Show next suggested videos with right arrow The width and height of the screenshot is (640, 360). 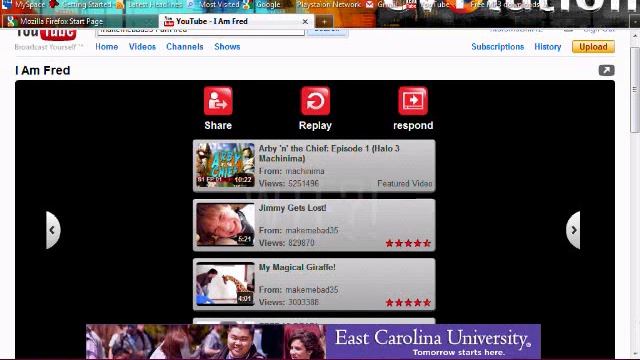(573, 230)
